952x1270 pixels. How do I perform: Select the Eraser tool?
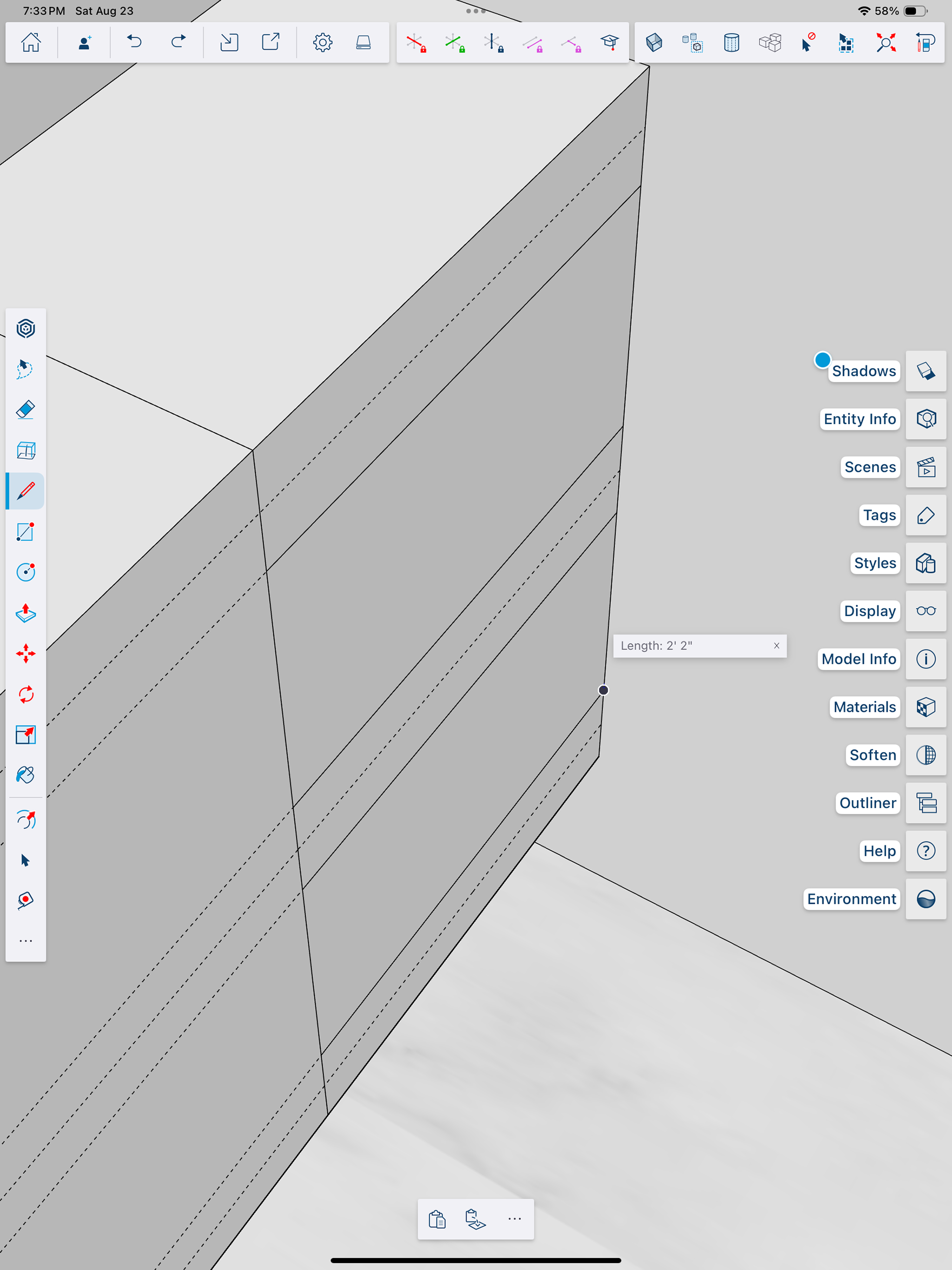tap(25, 410)
